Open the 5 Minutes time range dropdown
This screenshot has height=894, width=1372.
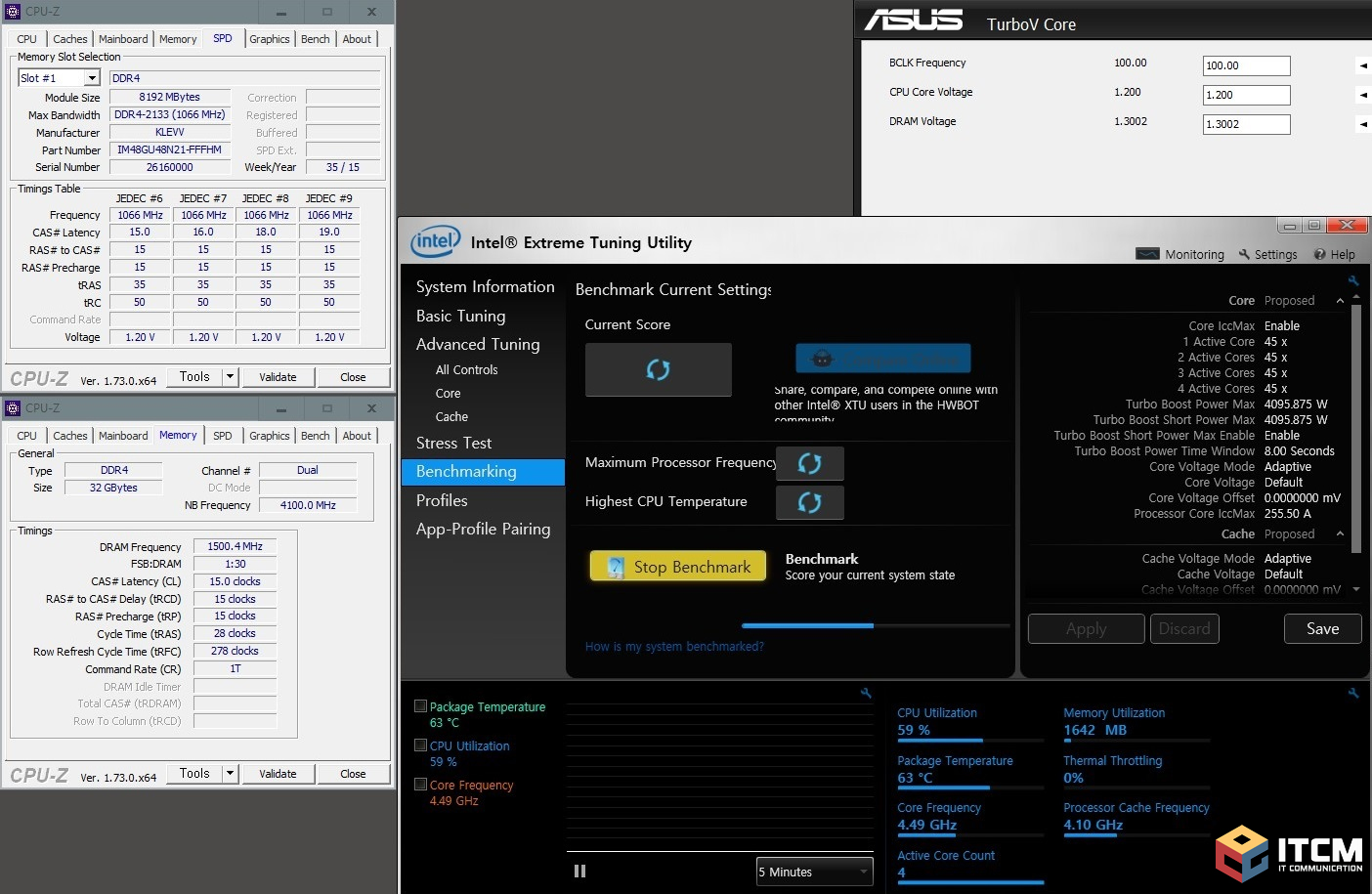click(x=815, y=872)
